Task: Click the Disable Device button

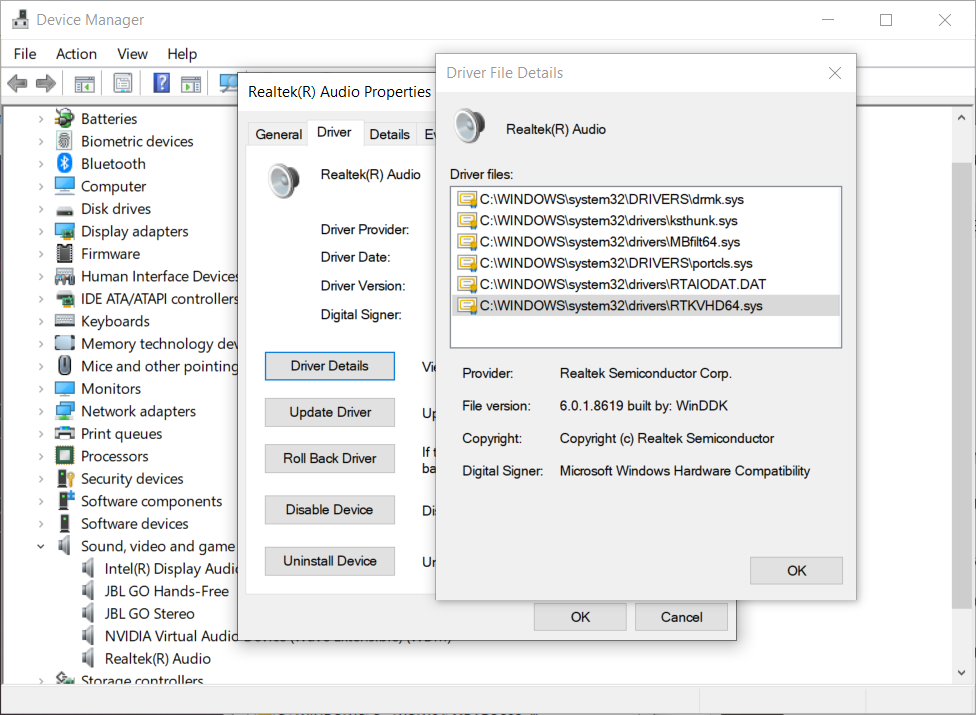Action: pos(330,510)
